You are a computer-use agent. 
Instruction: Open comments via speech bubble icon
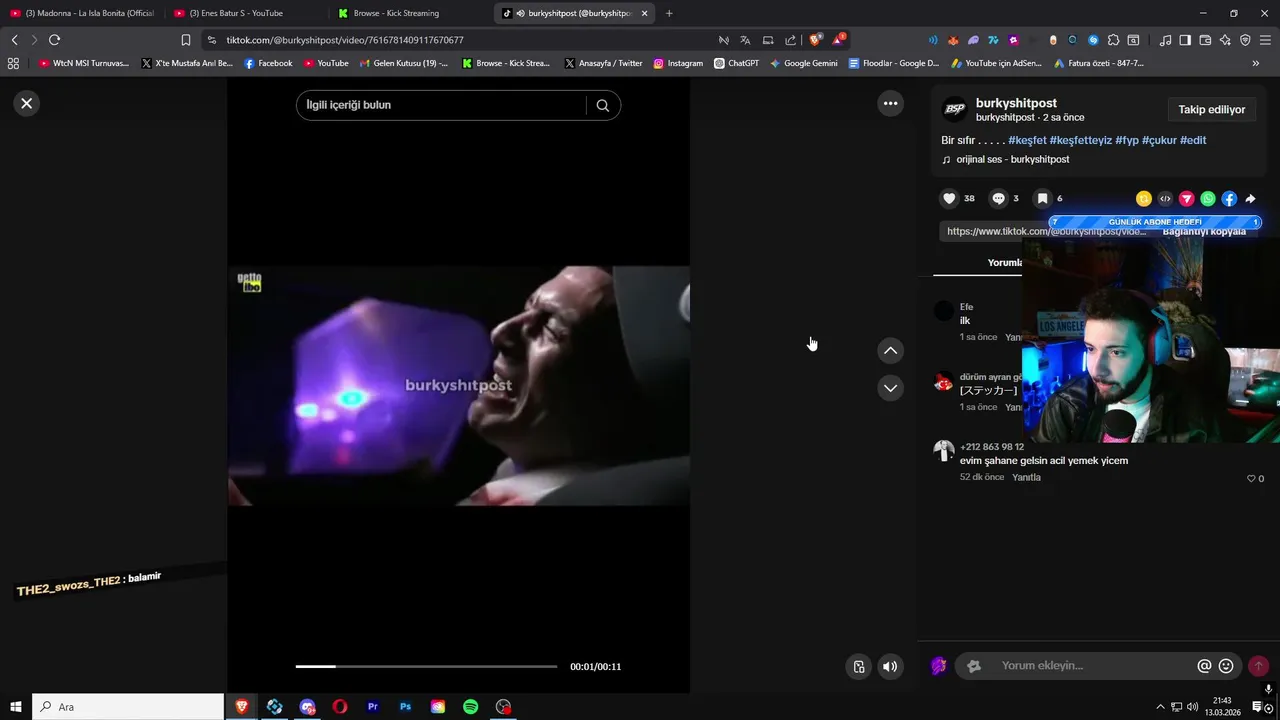coord(998,198)
